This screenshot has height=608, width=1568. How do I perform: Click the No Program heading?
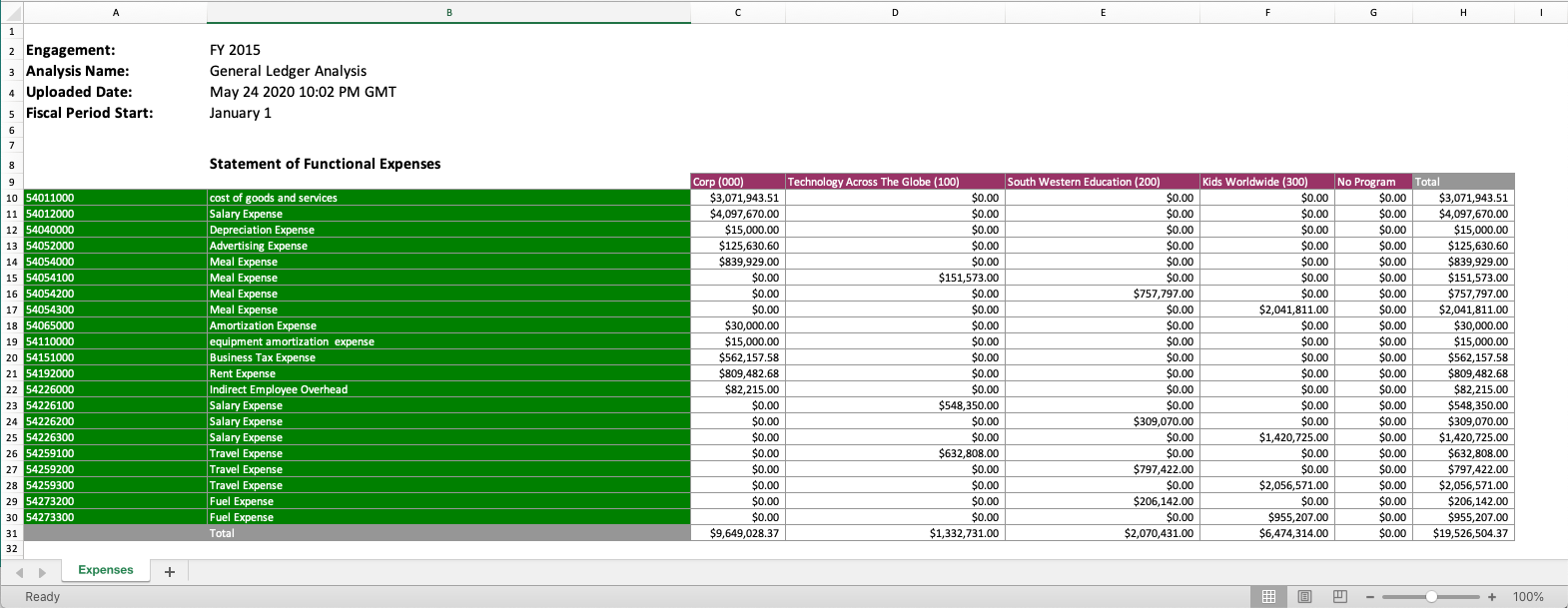(x=1373, y=182)
